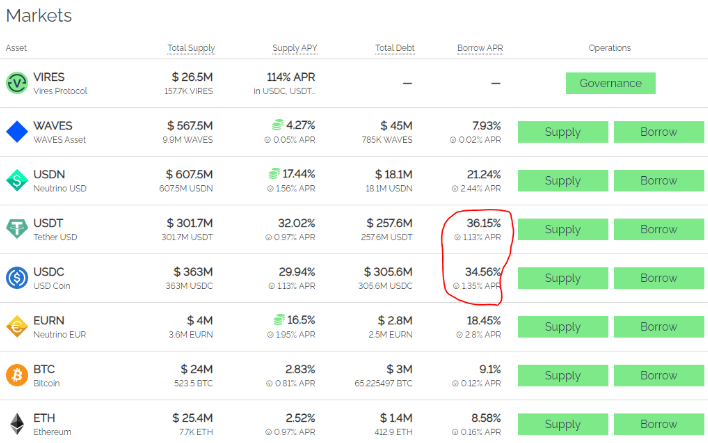Click the 8.58% ETH borrow APR
The height and width of the screenshot is (443, 708).
[486, 418]
